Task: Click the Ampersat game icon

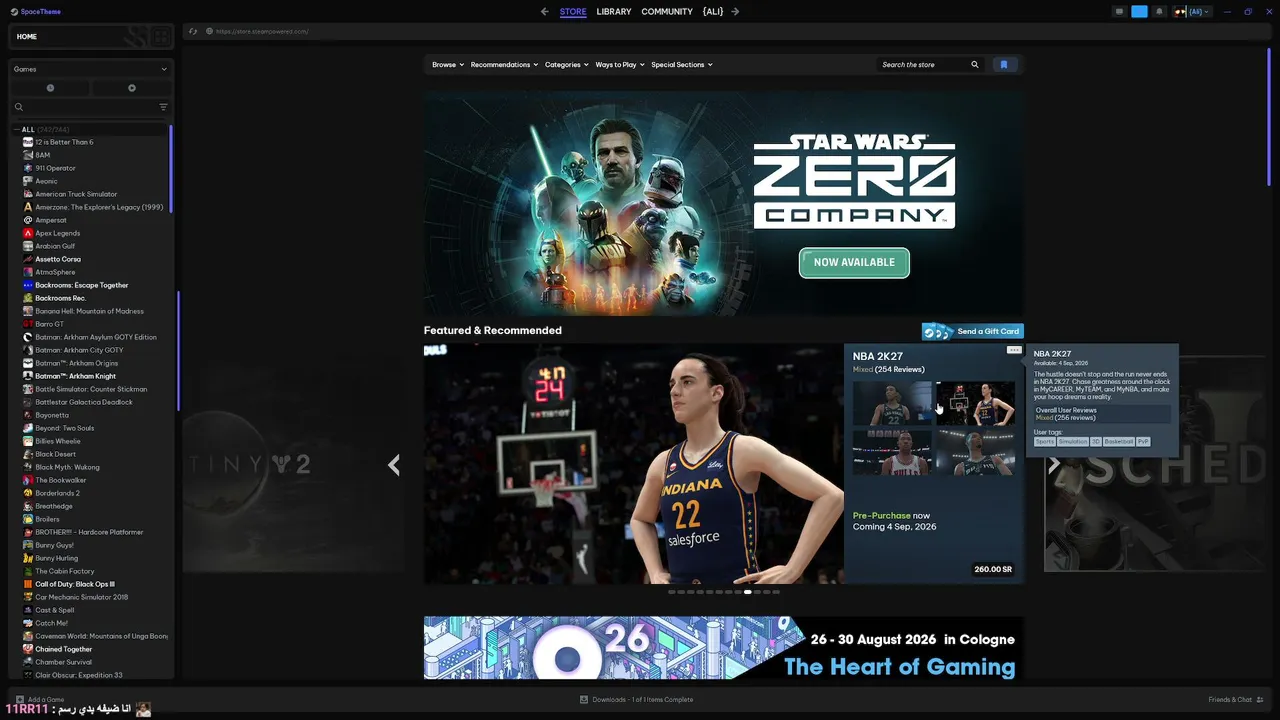Action: pyautogui.click(x=28, y=220)
